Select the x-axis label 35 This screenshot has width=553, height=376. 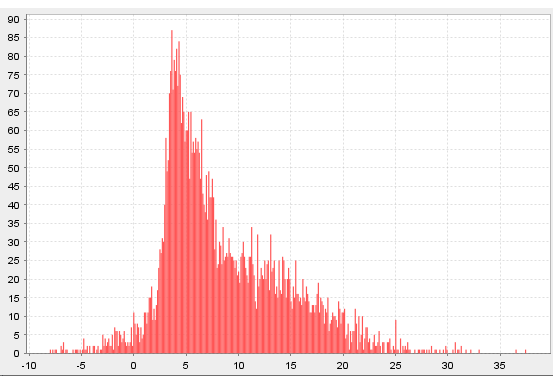point(500,365)
